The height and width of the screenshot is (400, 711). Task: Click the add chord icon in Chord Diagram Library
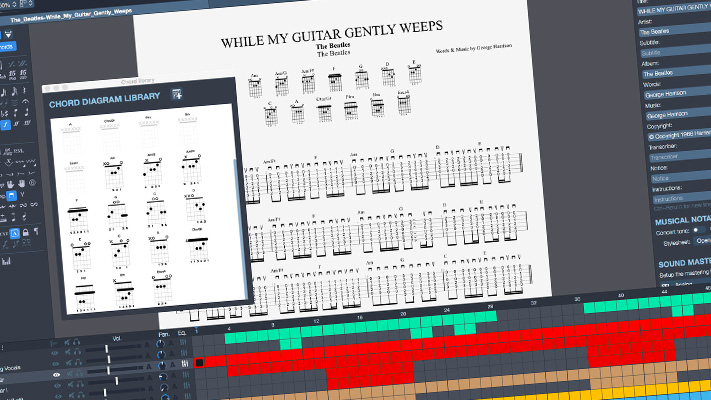click(177, 94)
